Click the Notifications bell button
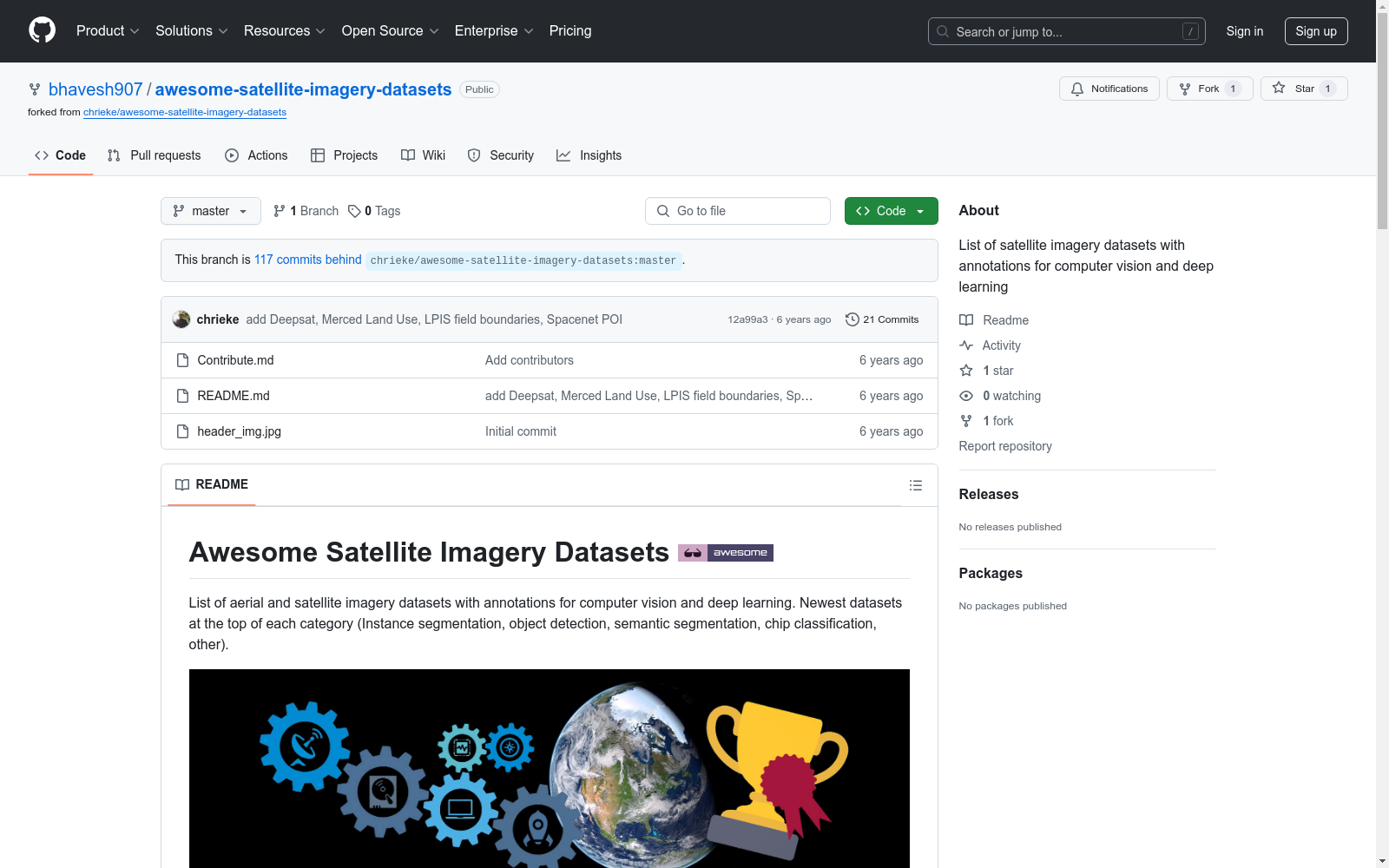This screenshot has width=1389, height=868. (1109, 89)
